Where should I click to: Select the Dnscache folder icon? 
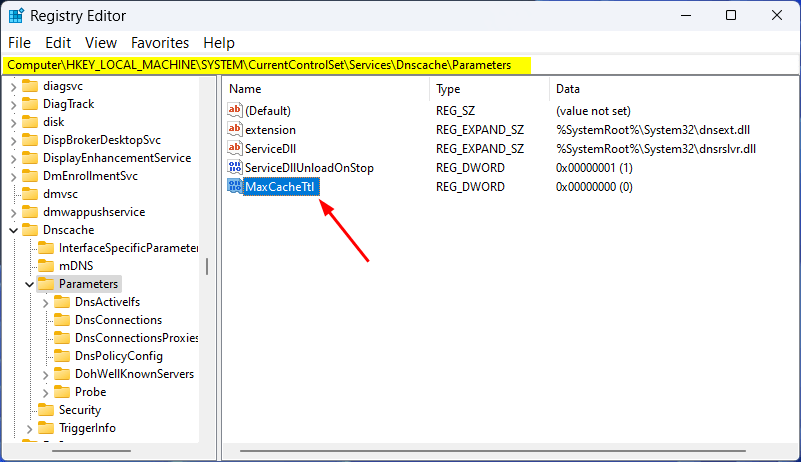[x=30, y=229]
